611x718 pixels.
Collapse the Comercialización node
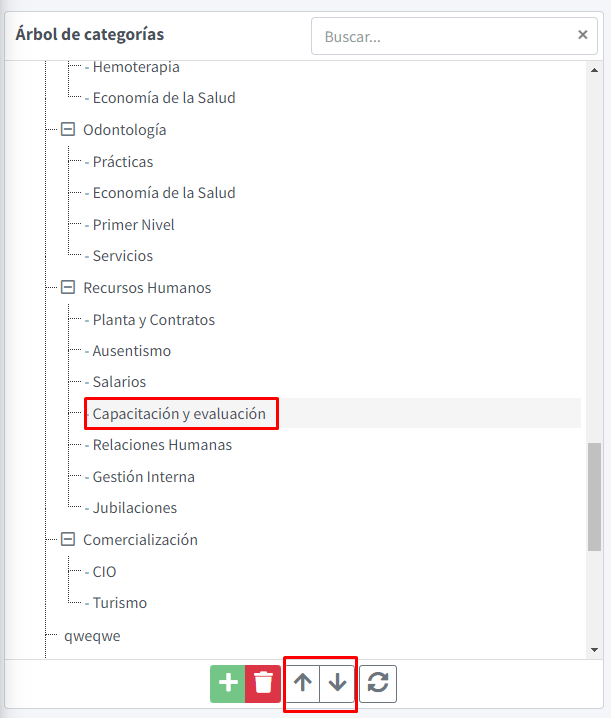click(x=68, y=540)
